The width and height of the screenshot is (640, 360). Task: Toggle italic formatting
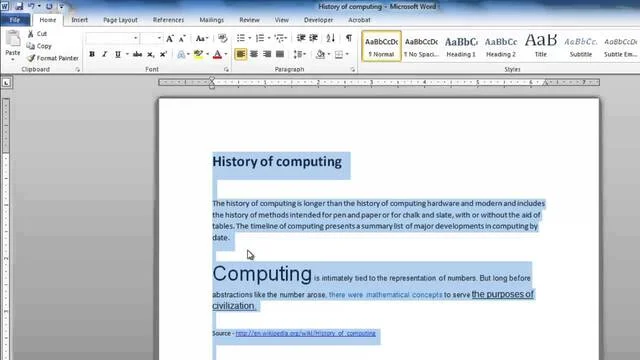coord(104,54)
